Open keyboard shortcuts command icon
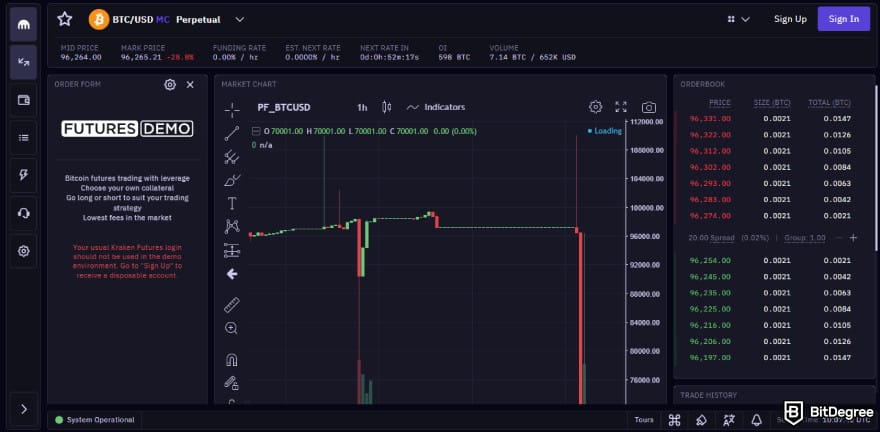Screen dimensions: 880x432 point(675,420)
